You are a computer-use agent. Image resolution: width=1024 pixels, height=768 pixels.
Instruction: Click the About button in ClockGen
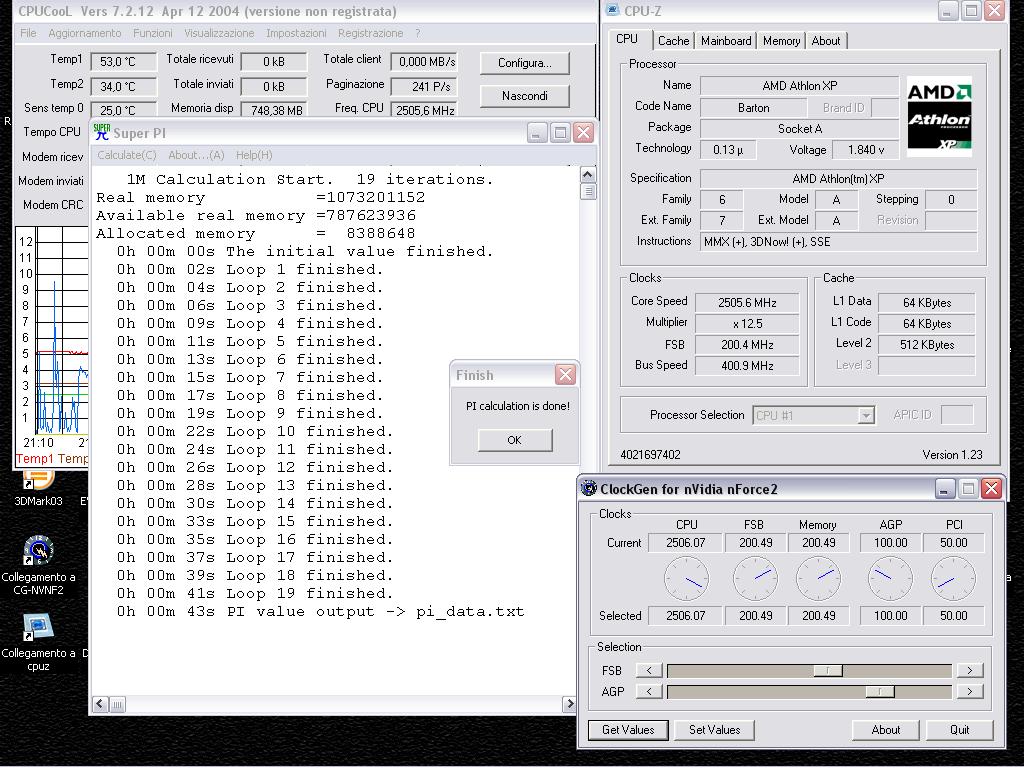pyautogui.click(x=886, y=729)
